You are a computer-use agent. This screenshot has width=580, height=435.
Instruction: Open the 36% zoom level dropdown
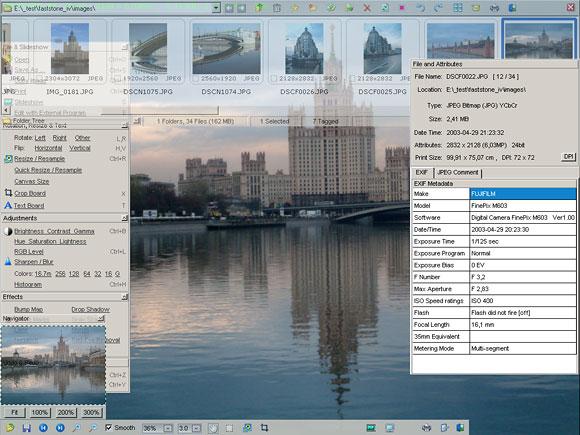[x=168, y=428]
